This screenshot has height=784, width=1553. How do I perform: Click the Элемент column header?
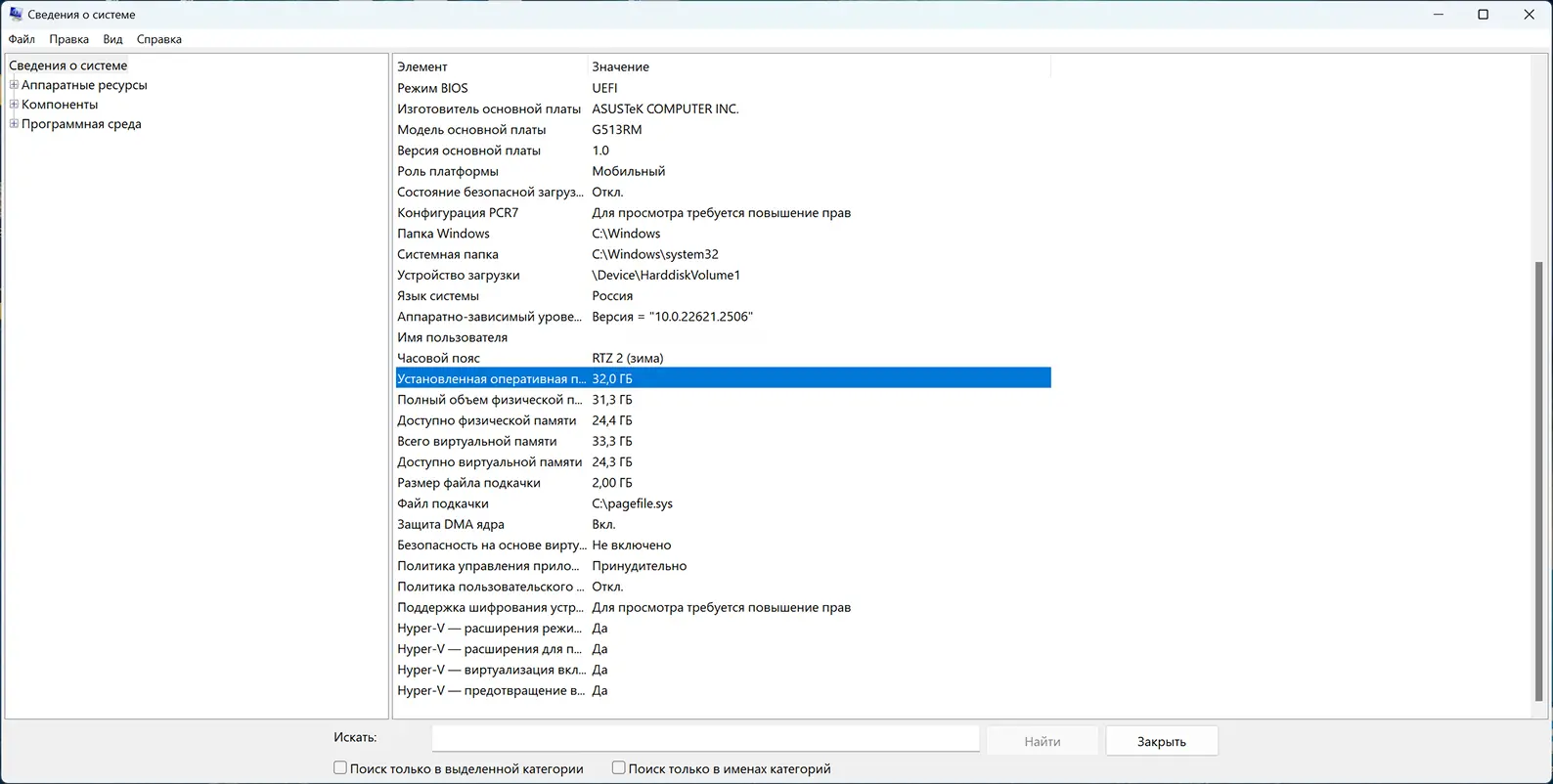pyautogui.click(x=489, y=66)
